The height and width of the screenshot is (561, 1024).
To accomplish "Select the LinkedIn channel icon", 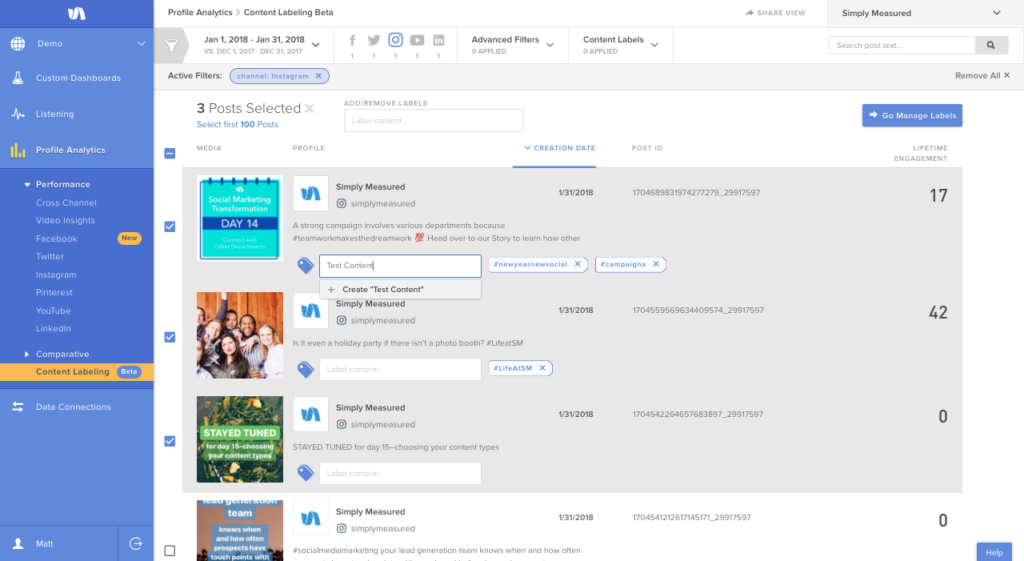I will coord(438,40).
